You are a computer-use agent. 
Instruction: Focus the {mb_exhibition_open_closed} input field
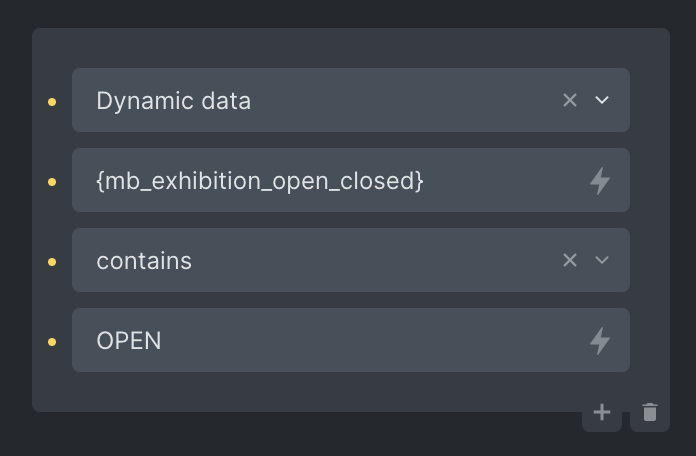tap(351, 180)
